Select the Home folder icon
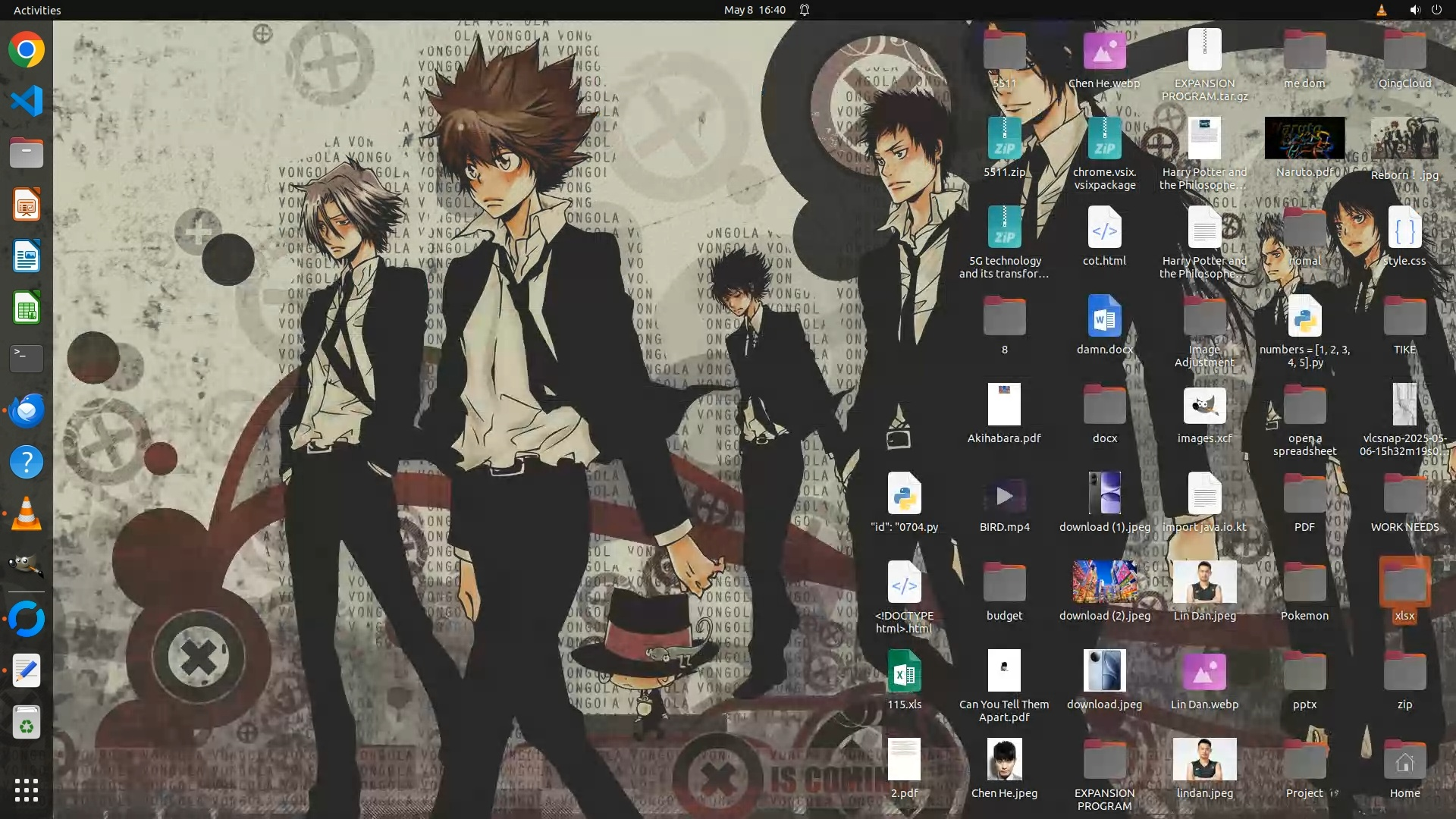 point(1404,761)
